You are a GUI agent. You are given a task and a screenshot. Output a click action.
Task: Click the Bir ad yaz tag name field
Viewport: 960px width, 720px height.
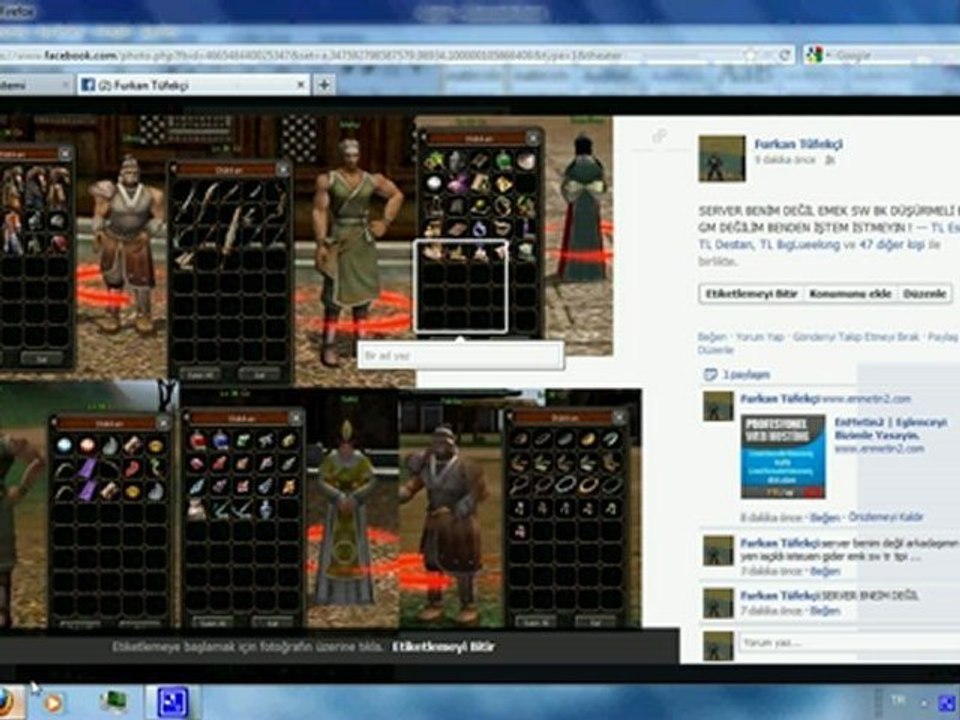click(460, 355)
